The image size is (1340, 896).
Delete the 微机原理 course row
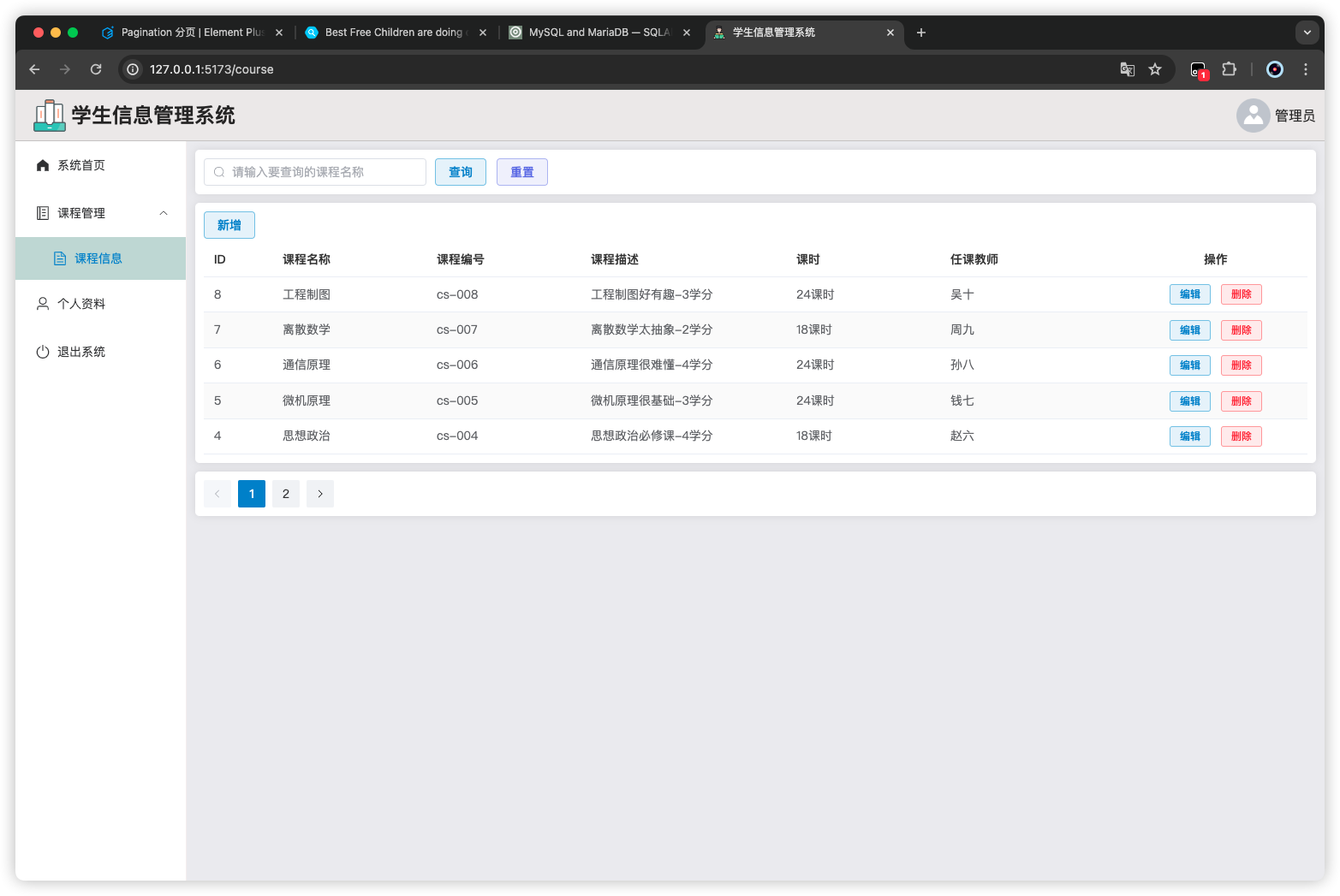(1242, 401)
